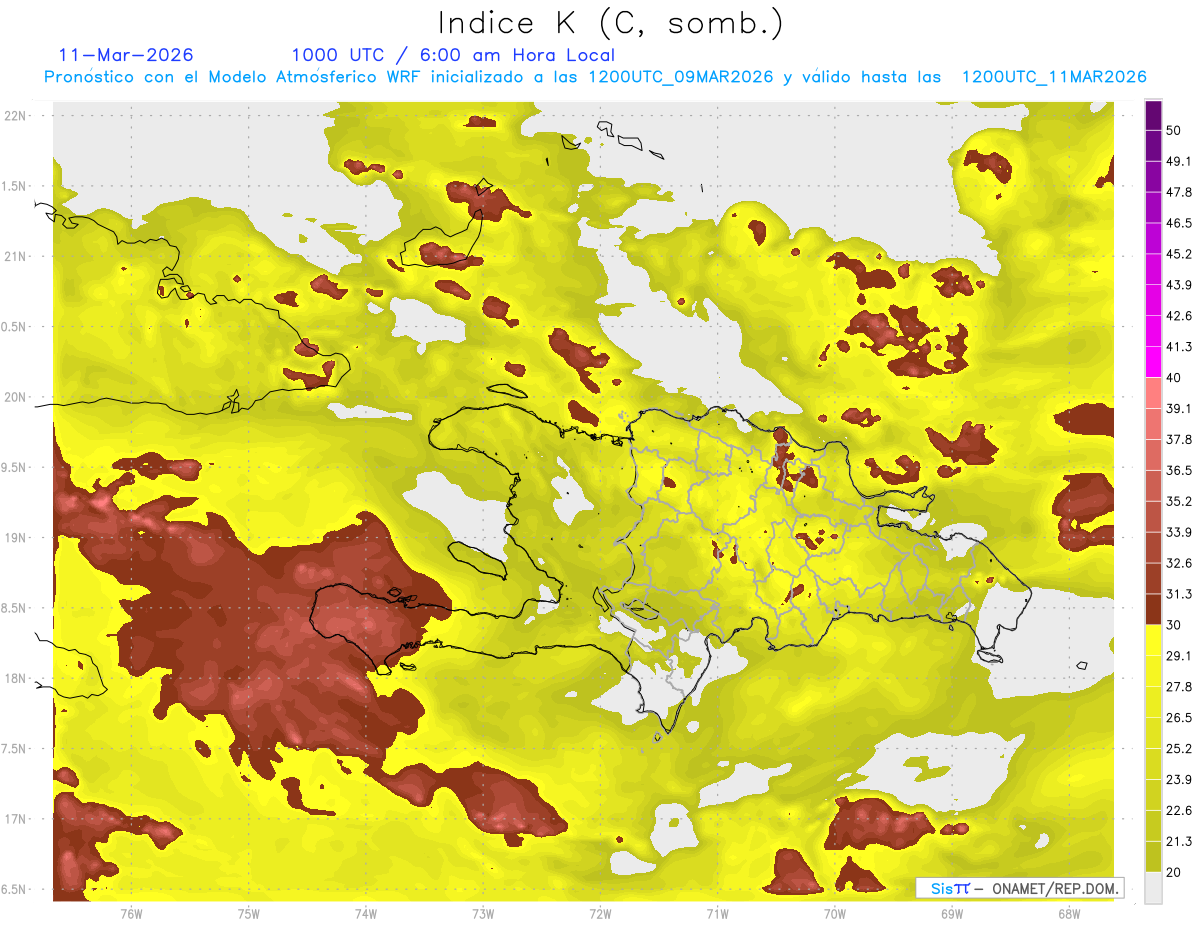Click the gray swatch below colorbar value 20

pos(1154,888)
